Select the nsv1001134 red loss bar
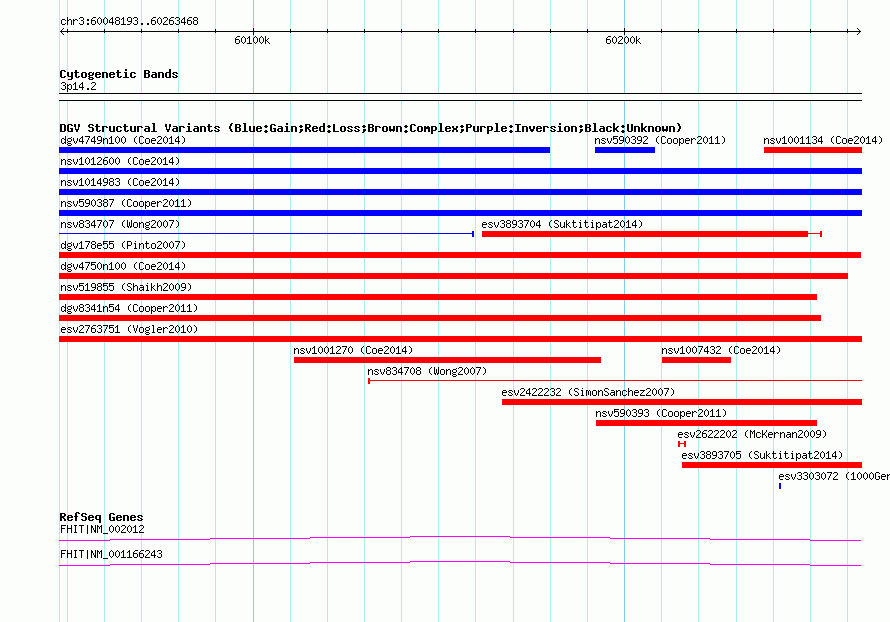Screen dimensions: 890x622 coord(813,150)
